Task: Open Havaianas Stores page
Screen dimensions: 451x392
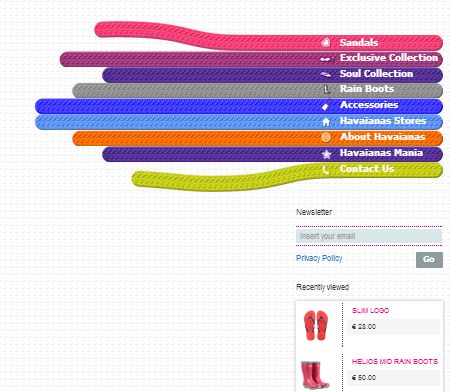Action: click(383, 121)
